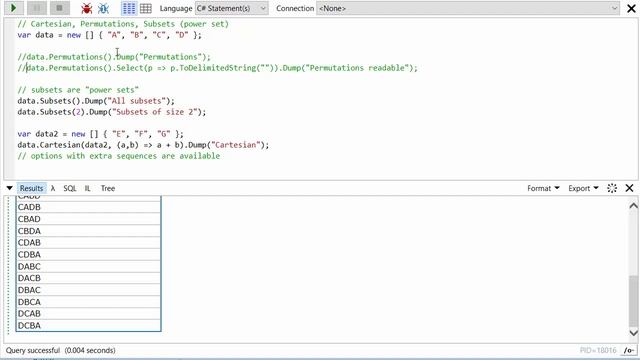Click the blue bug debug icon
The width and height of the screenshot is (640, 360).
tap(103, 8)
